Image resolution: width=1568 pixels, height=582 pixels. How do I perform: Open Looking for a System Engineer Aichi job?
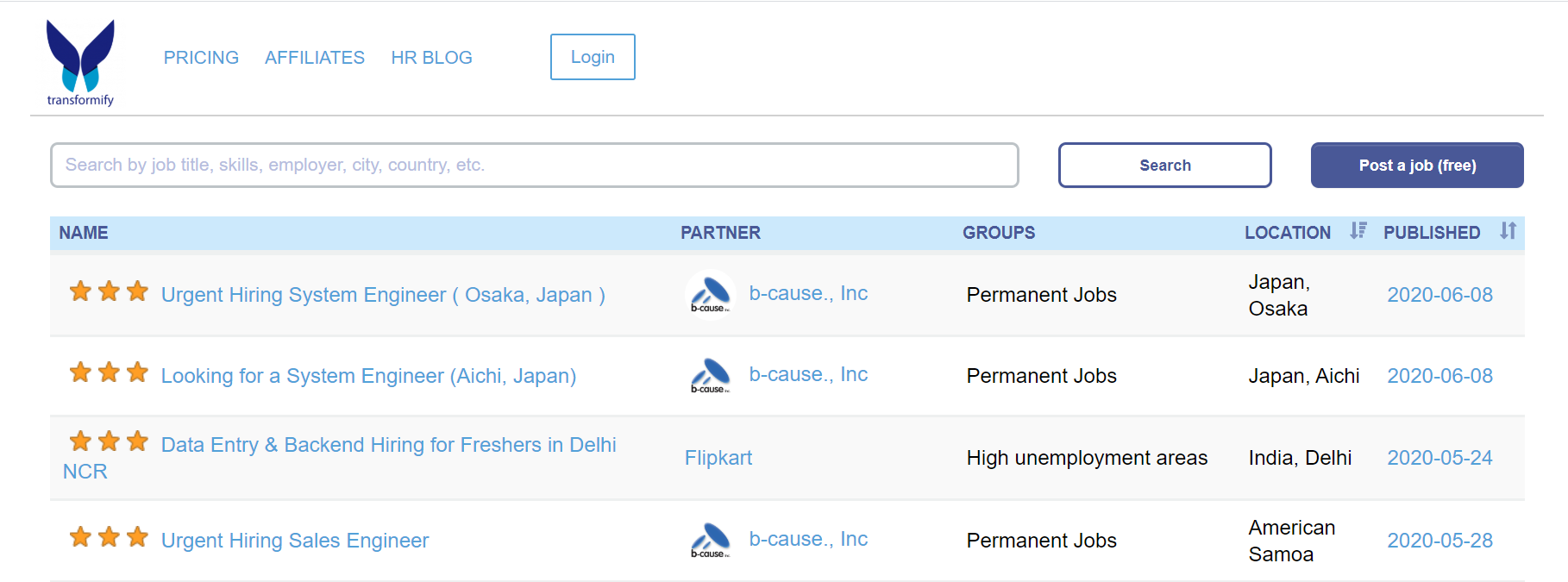click(x=368, y=376)
